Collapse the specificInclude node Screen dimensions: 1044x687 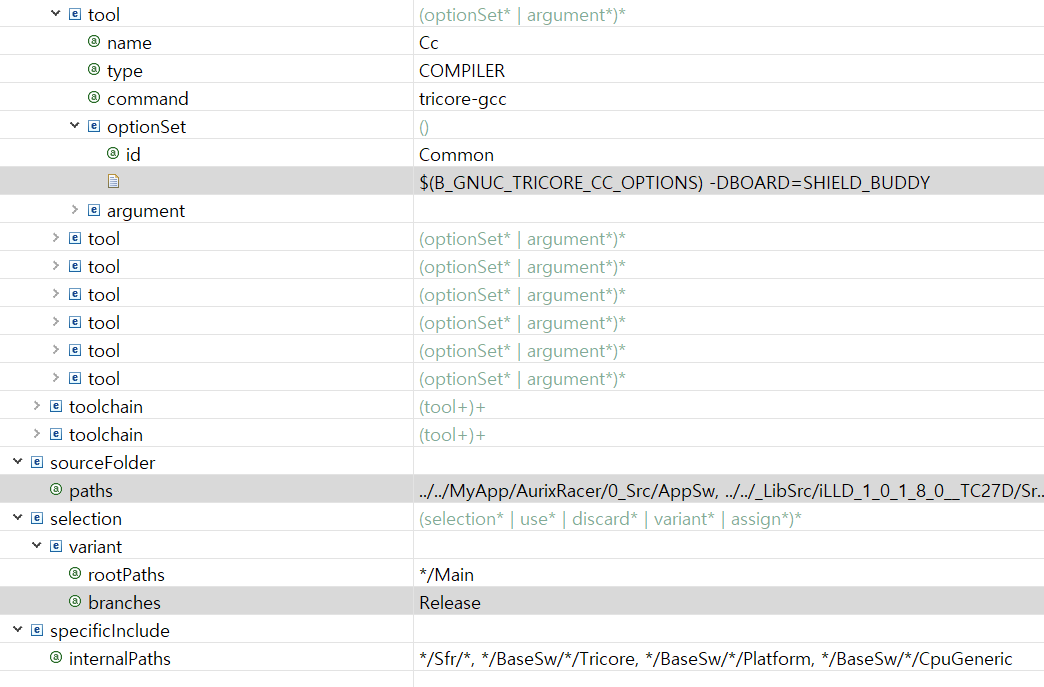18,629
